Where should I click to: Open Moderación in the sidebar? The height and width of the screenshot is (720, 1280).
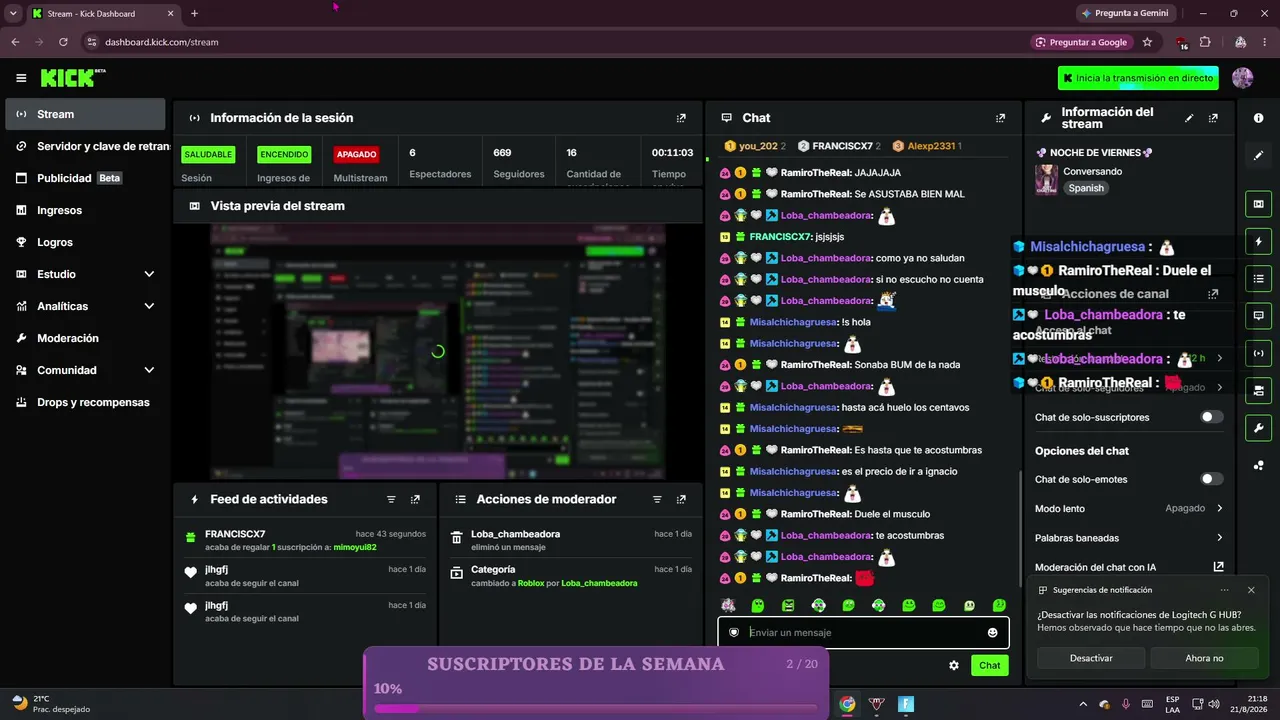point(85,338)
